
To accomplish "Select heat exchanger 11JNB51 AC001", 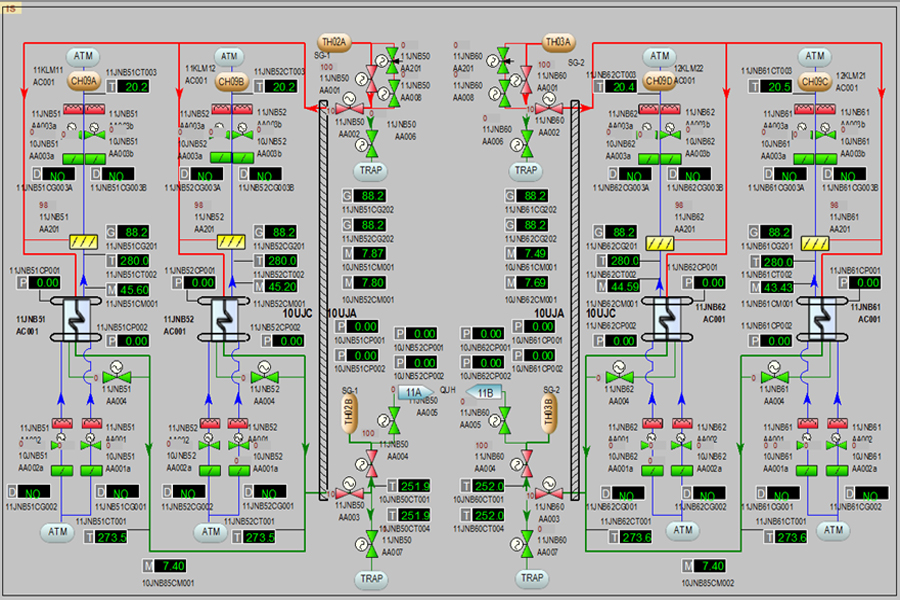I will coord(76,319).
